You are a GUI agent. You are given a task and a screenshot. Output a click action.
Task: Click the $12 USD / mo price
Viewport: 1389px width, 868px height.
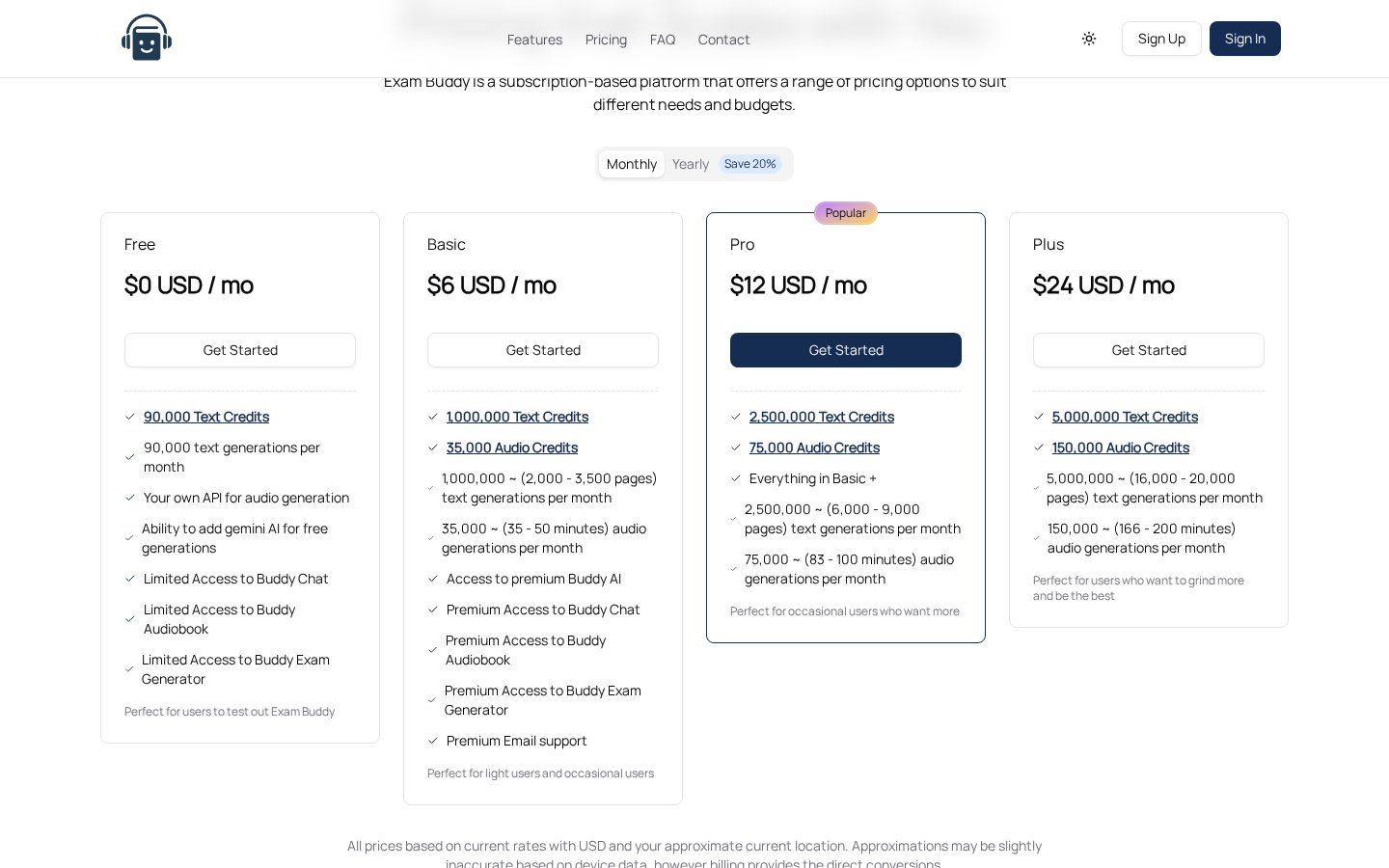[799, 285]
